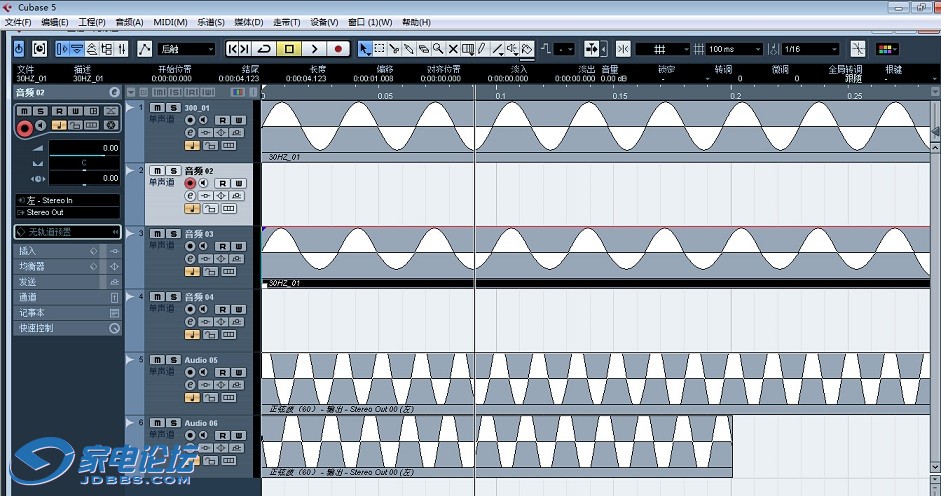Open the Pool window
This screenshot has height=496, width=941.
coord(107,49)
